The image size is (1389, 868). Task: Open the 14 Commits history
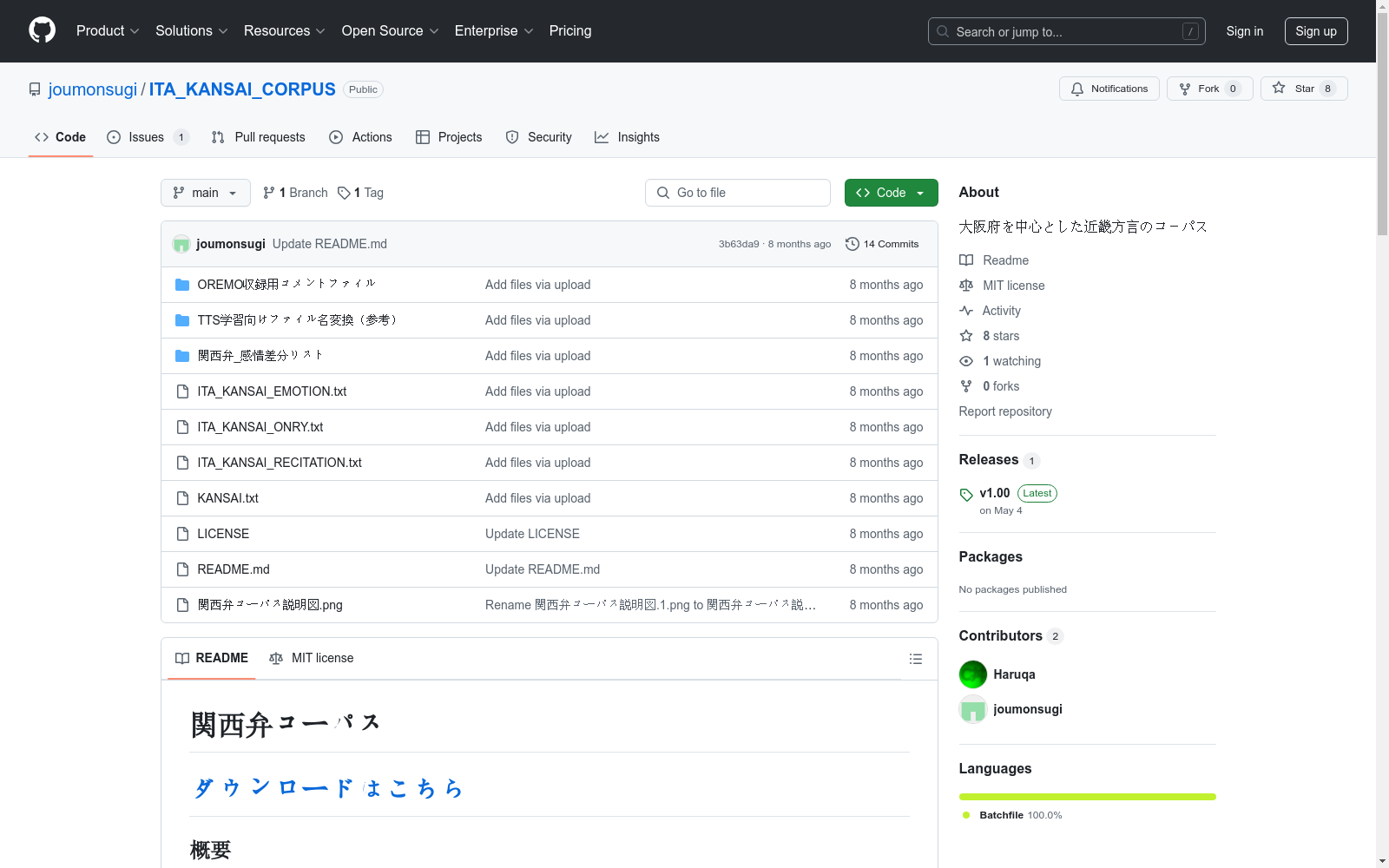pos(882,244)
